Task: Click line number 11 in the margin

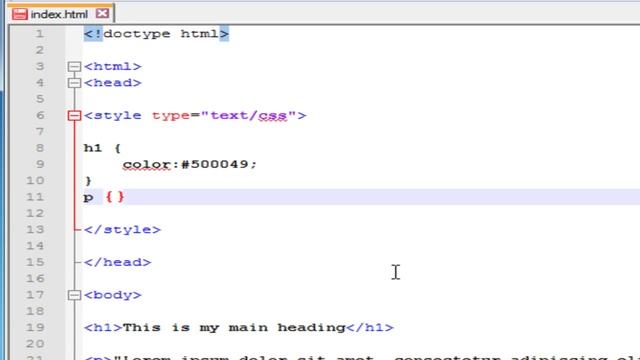Action: (x=35, y=197)
